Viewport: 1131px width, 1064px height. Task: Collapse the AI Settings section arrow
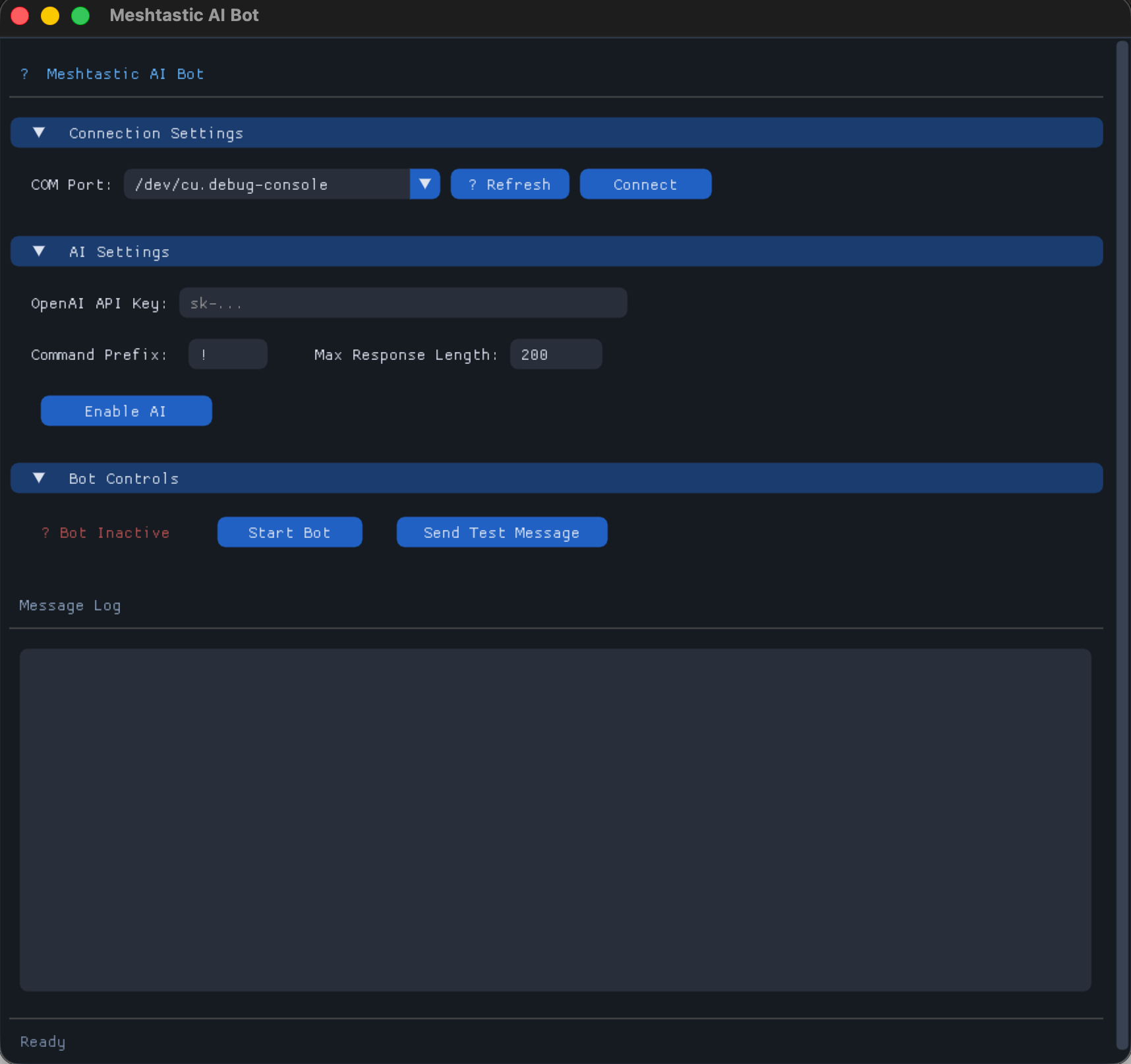click(x=39, y=251)
